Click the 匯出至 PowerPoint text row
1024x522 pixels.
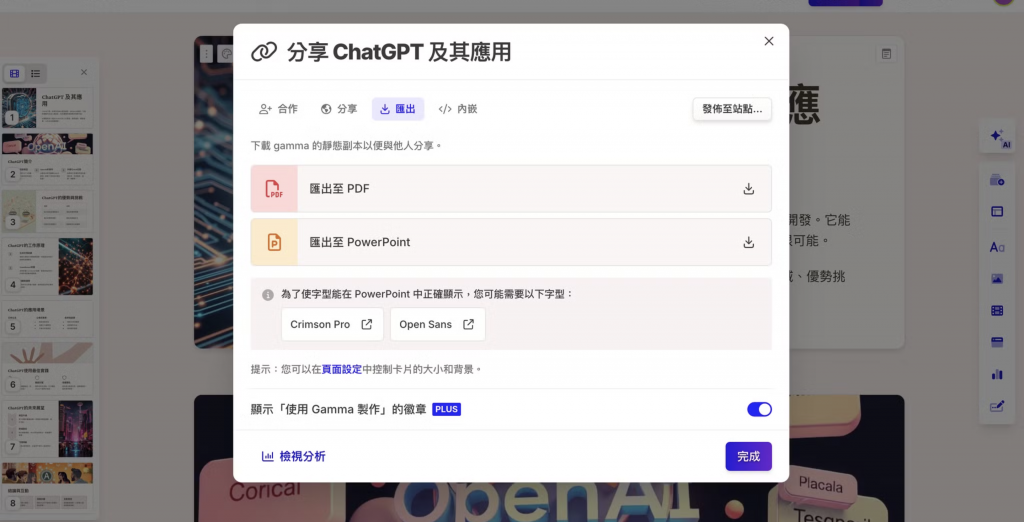coord(511,242)
